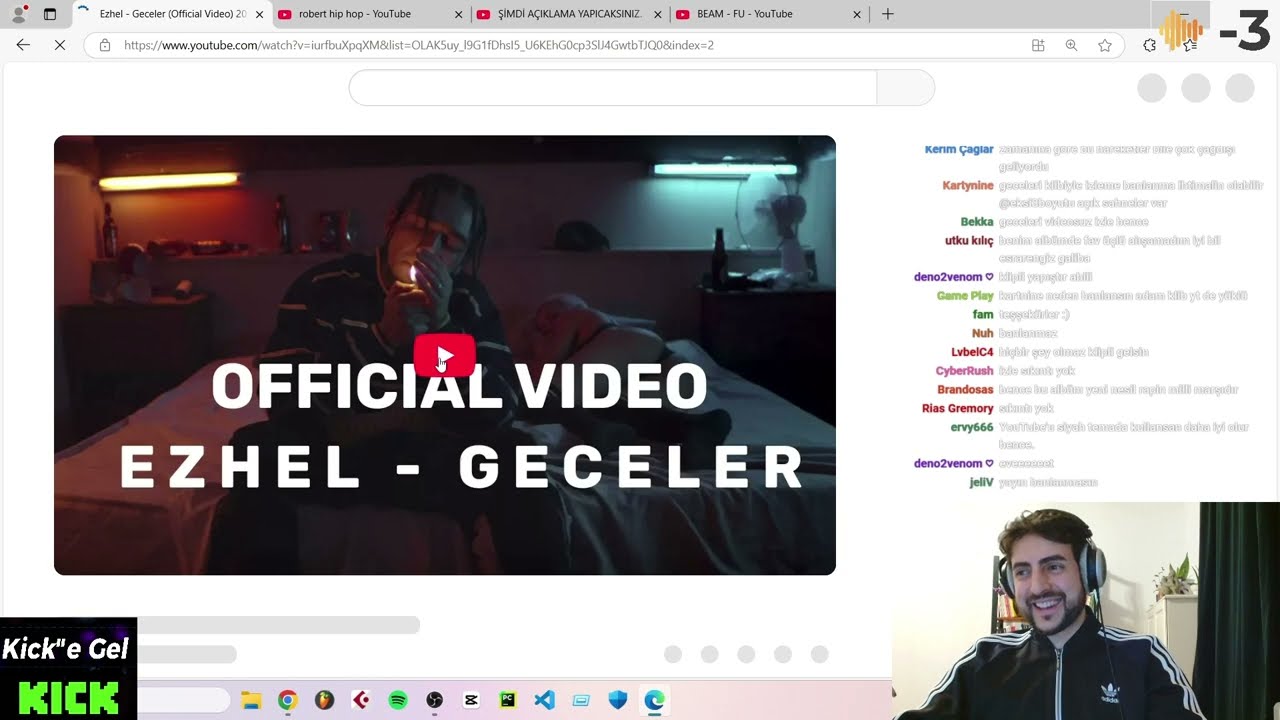Click chat username LvbelC4
Image resolution: width=1280 pixels, height=720 pixels.
point(972,352)
